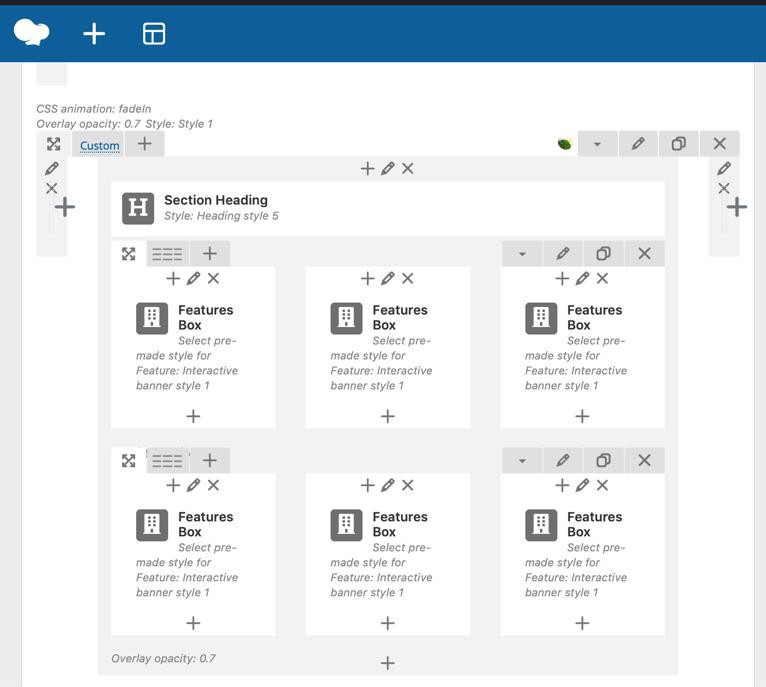This screenshot has height=687, width=766.
Task: Edit the upper inner row settings
Action: coord(563,254)
